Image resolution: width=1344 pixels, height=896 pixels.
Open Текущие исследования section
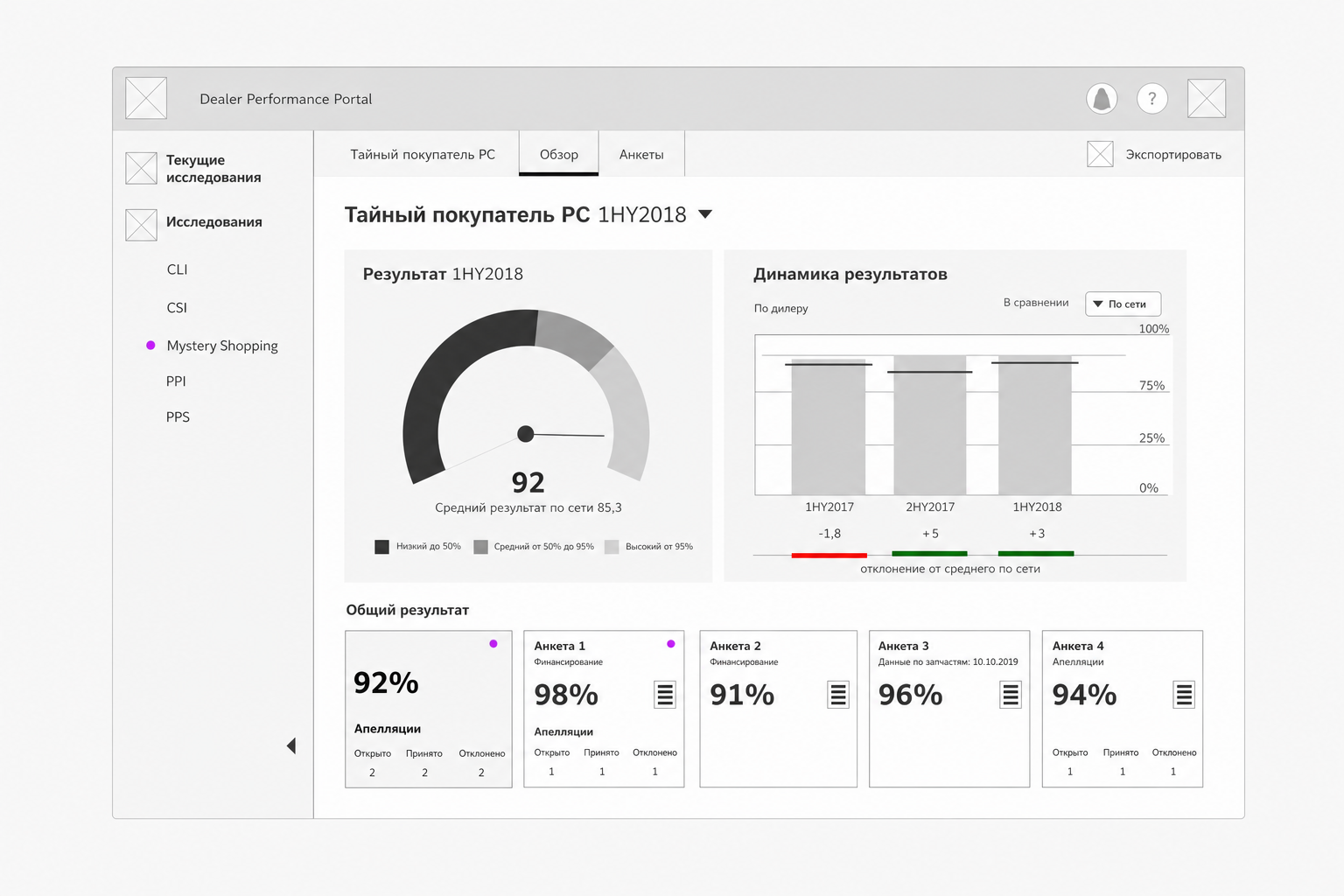tap(213, 168)
